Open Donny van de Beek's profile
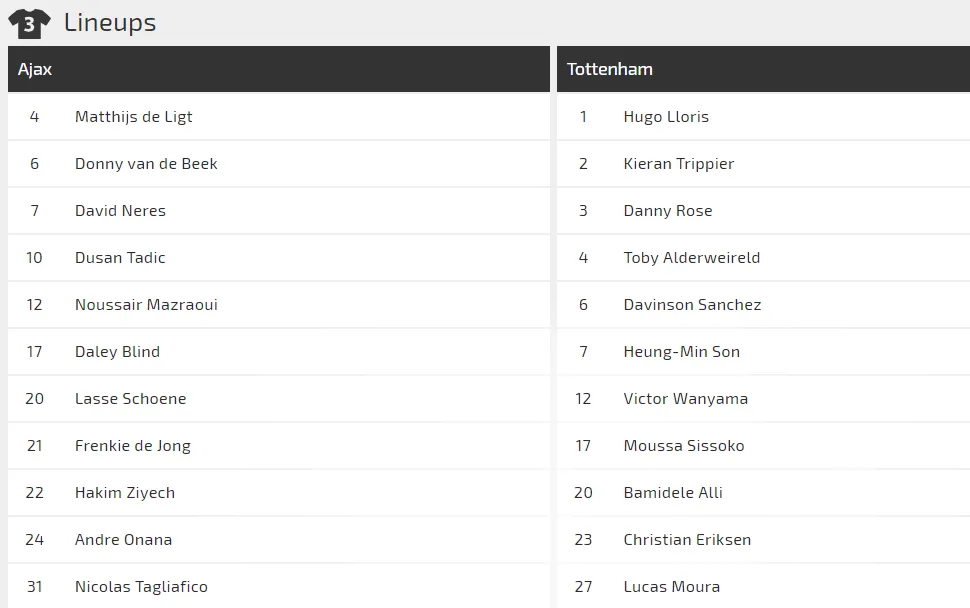 point(146,164)
